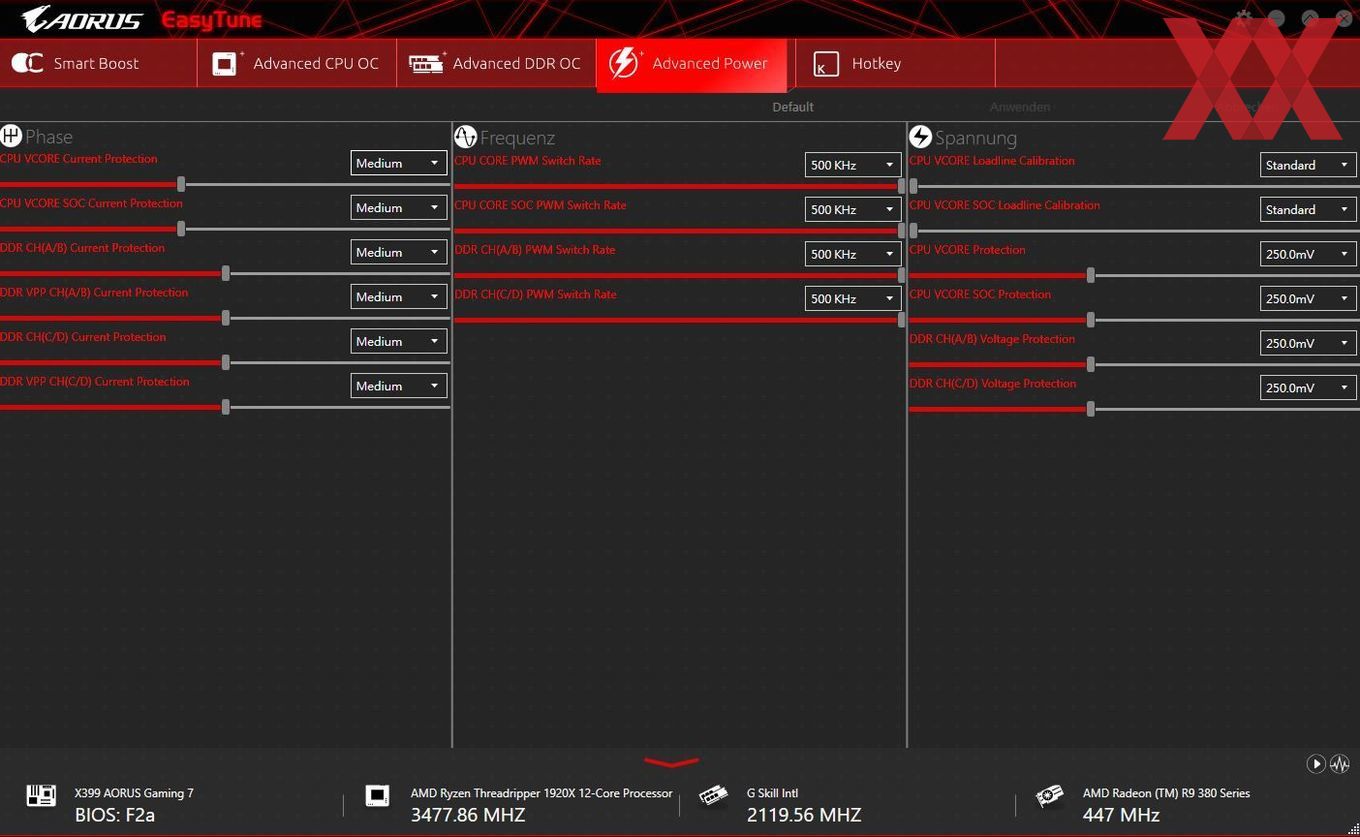Click the Spannung lightning icon
The image size is (1360, 837).
pos(920,136)
